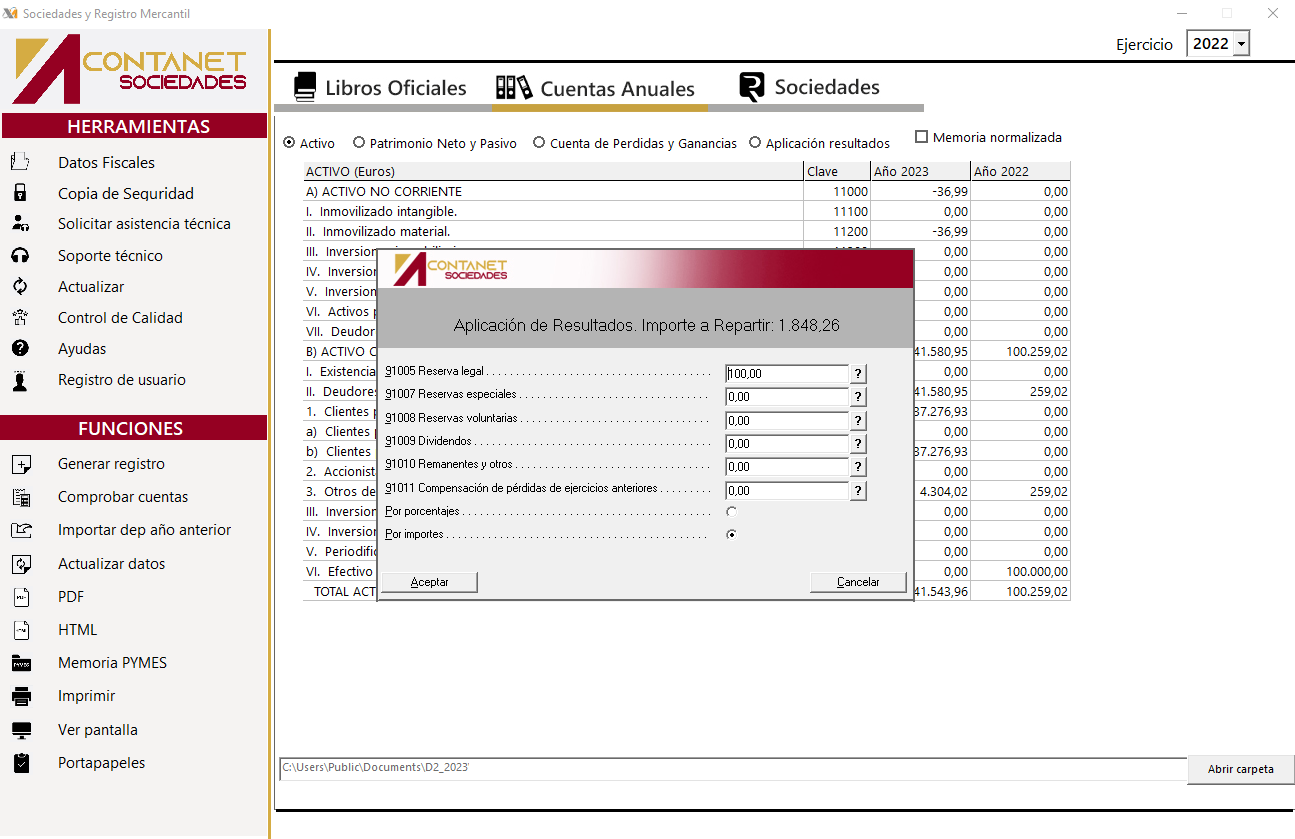This screenshot has height=839, width=1295.
Task: Click the Remanentes y otros amount field
Action: [787, 466]
